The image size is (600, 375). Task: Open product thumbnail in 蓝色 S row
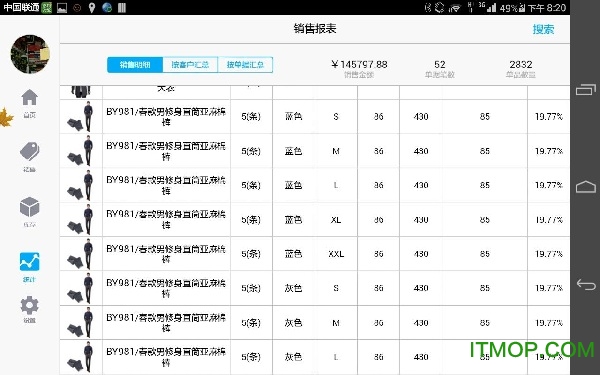coord(81,117)
